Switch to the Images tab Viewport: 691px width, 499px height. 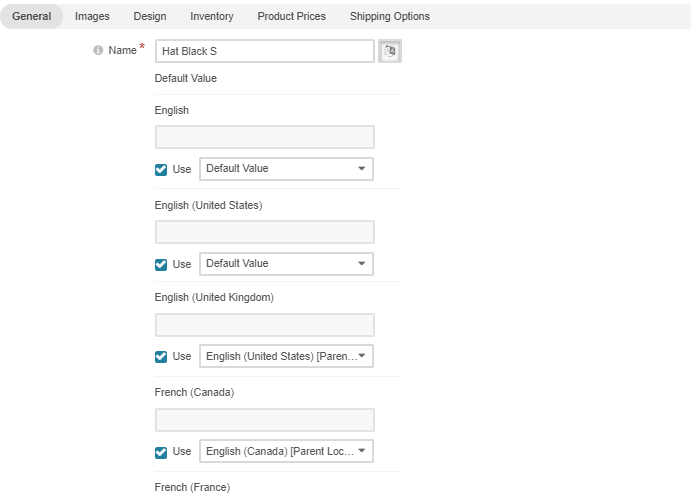point(92,16)
